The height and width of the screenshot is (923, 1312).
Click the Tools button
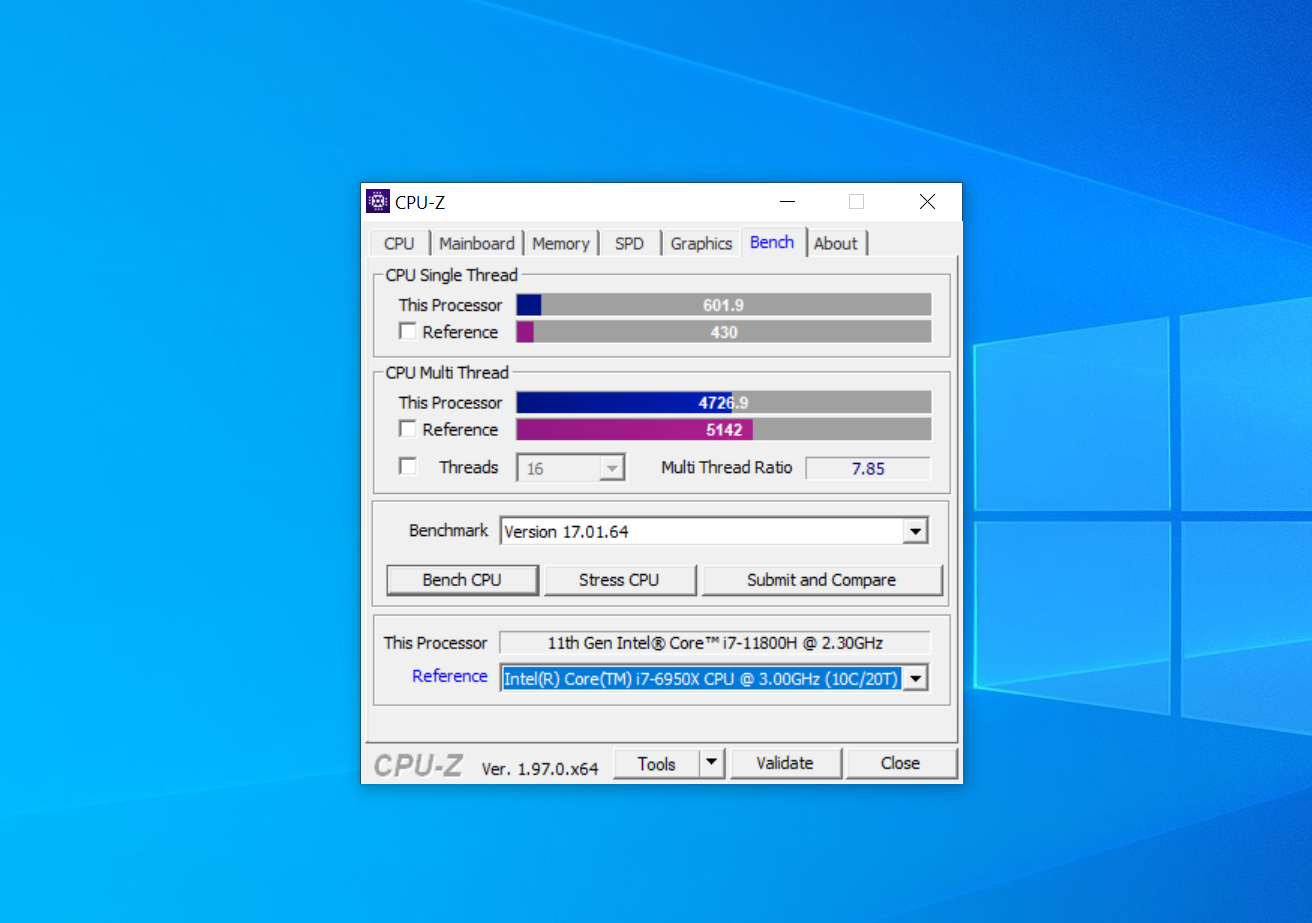click(x=656, y=763)
